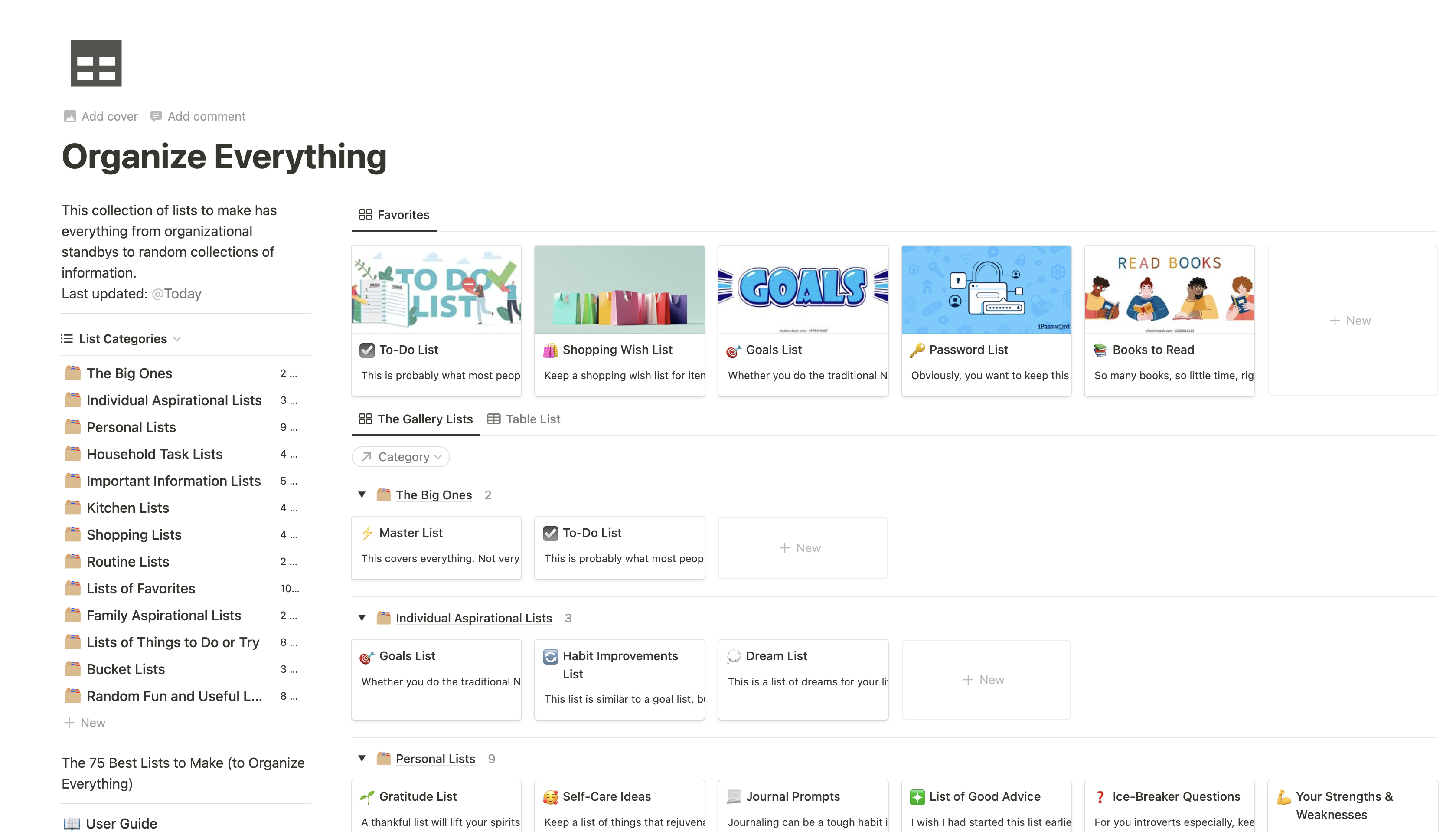Click the bullet list icon beside List Categories
Screen dimensions: 1456x832
click(67, 338)
